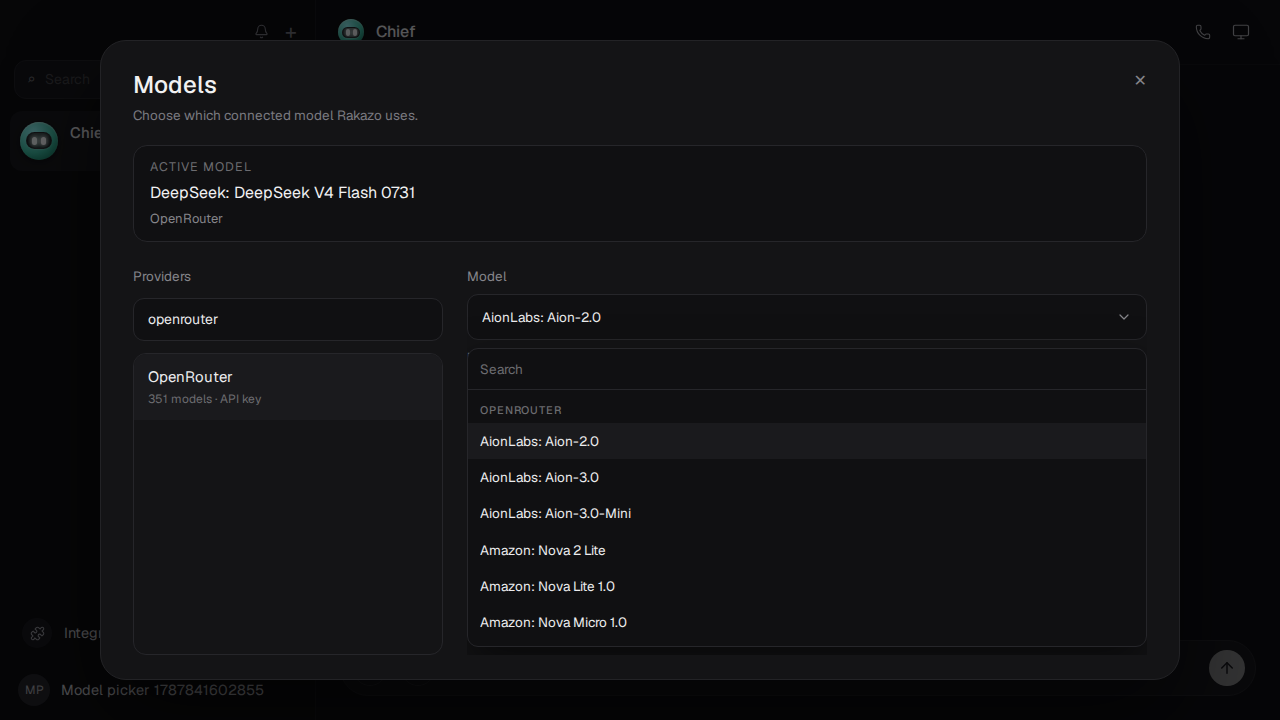The height and width of the screenshot is (720, 1280).
Task: Open the MP user avatar
Action: pos(34,690)
